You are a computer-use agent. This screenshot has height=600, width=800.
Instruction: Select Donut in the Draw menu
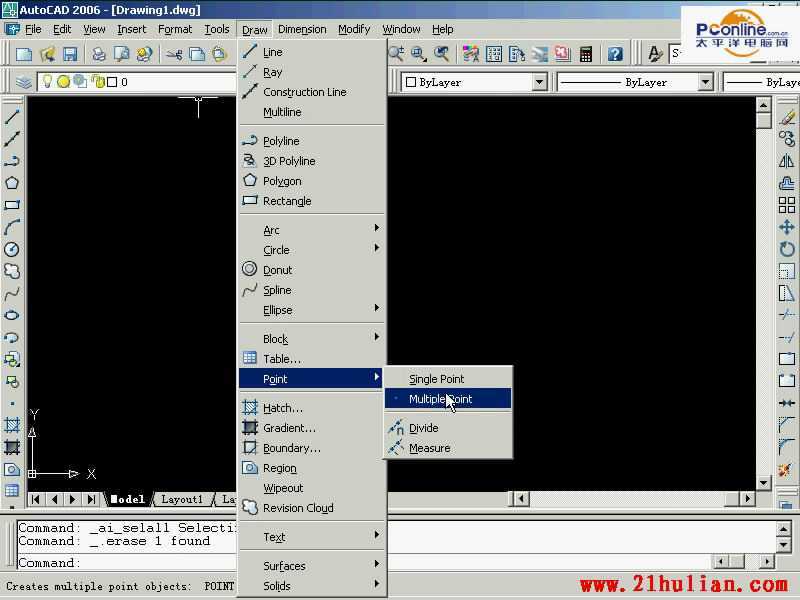[x=311, y=270]
